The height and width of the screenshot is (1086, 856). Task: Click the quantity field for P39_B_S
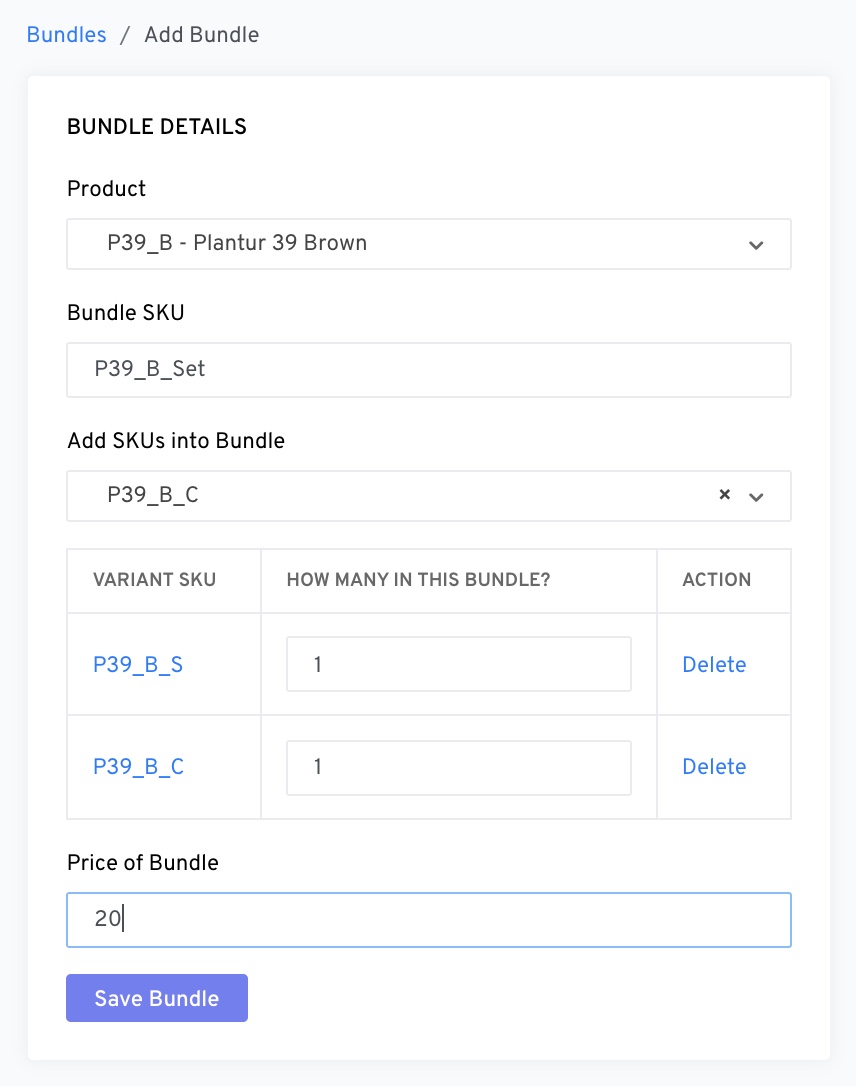458,664
